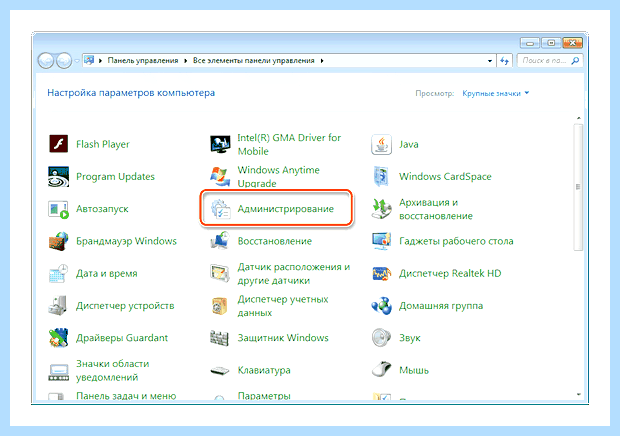
Task: Click the Program Updates link text
Action: (115, 177)
